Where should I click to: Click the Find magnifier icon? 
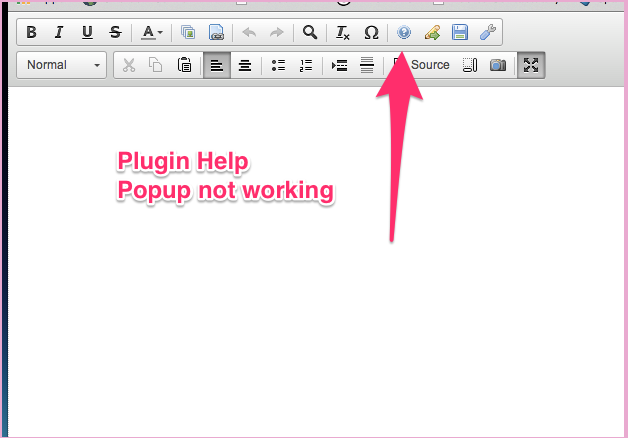click(310, 32)
